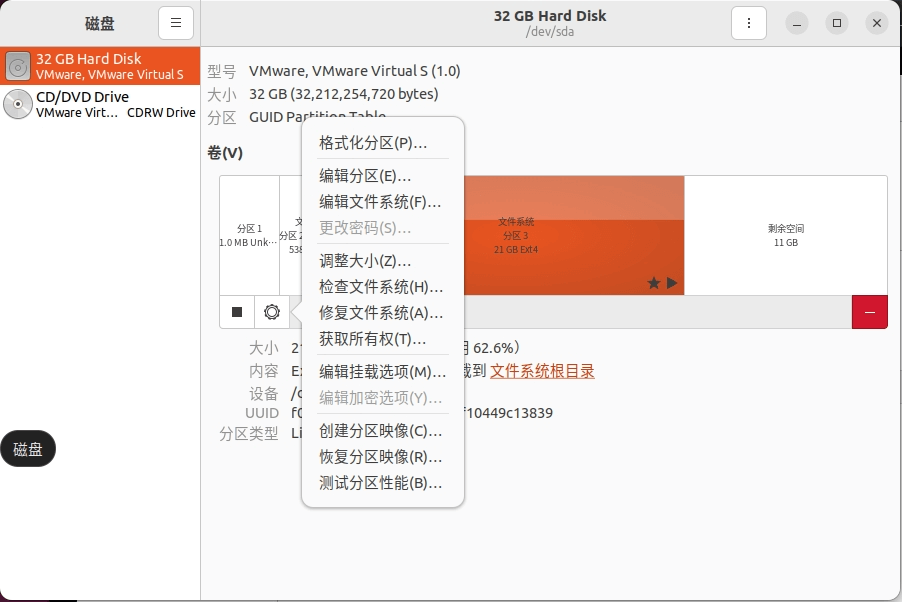Select 创建分区映像(C) menu entry
902x602 pixels.
pos(380,431)
